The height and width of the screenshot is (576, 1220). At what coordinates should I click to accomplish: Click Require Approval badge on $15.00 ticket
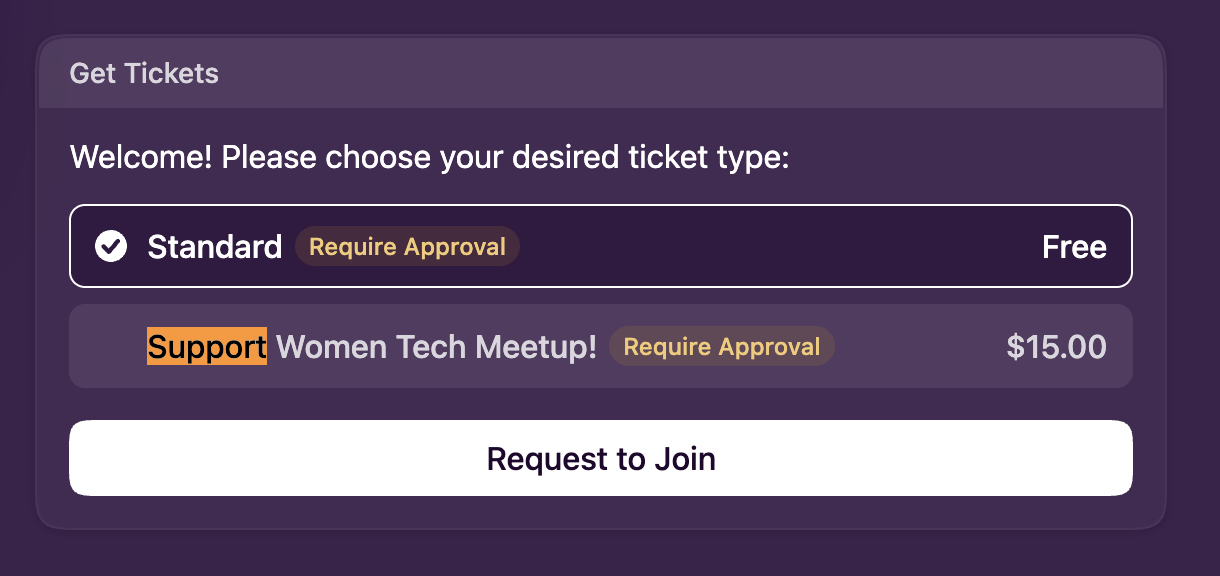(x=721, y=347)
